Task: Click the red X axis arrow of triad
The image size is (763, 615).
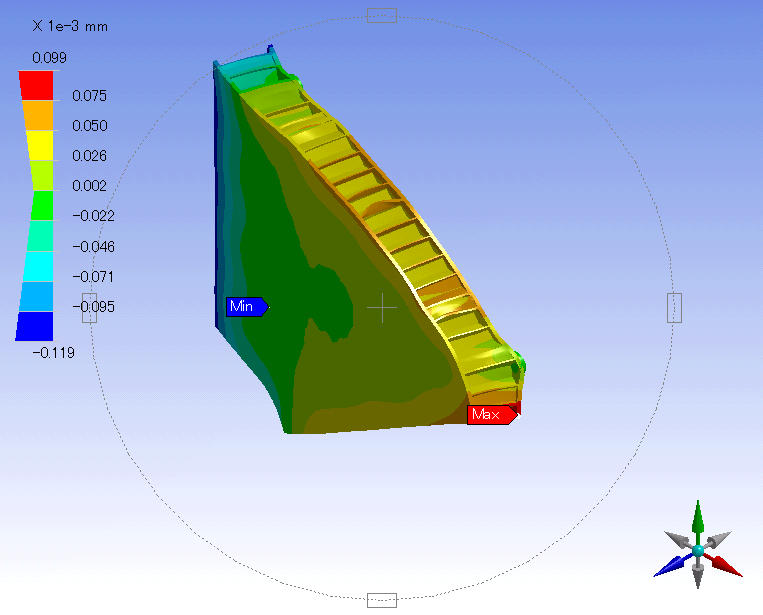Action: tap(724, 565)
